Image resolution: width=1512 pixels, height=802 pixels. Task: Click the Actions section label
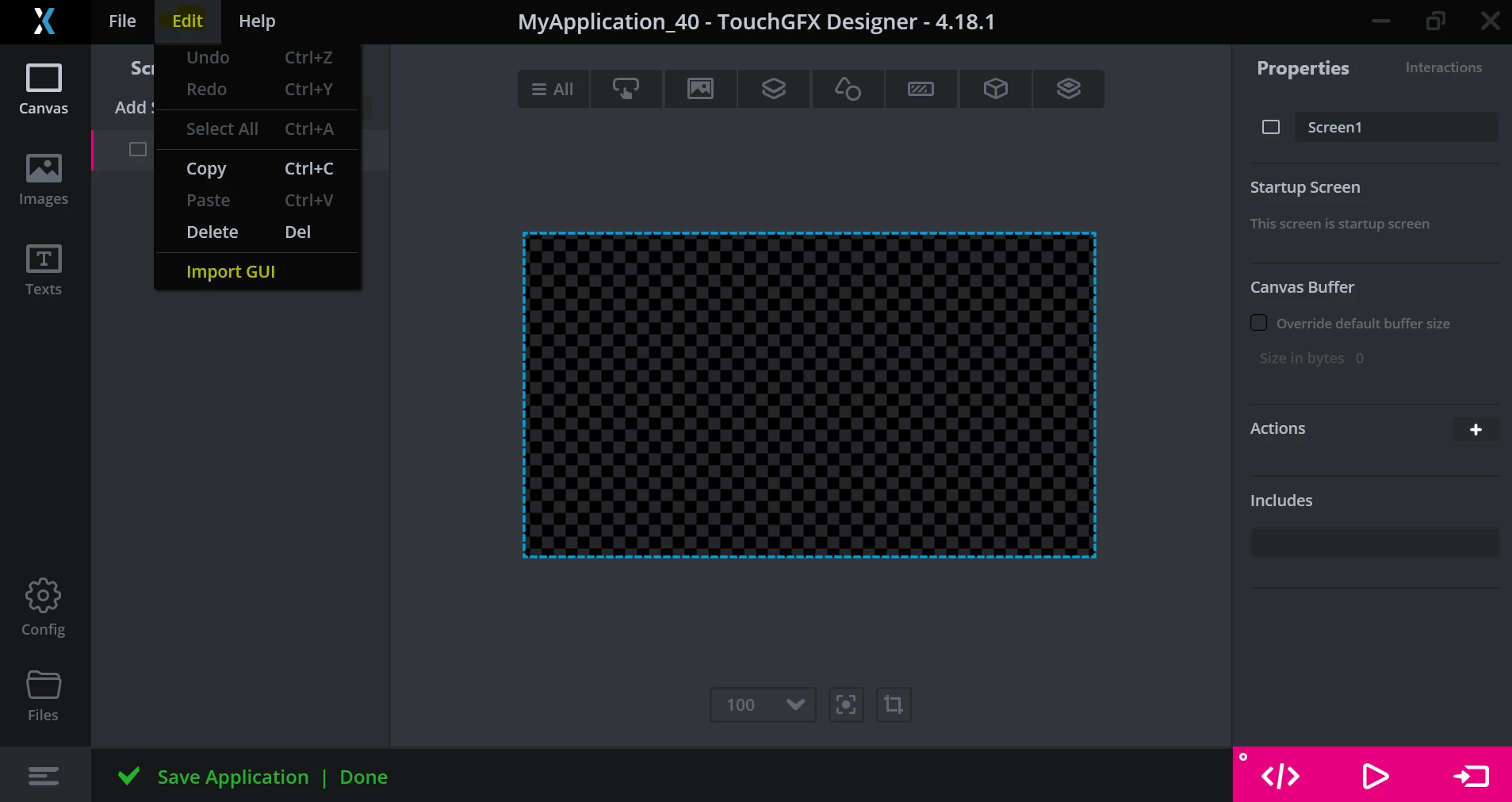pyautogui.click(x=1277, y=428)
